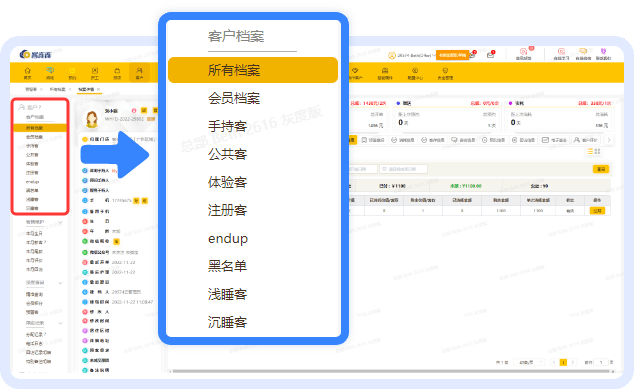
Task: Expand the record tab strip with the right chevron
Action: point(608,140)
